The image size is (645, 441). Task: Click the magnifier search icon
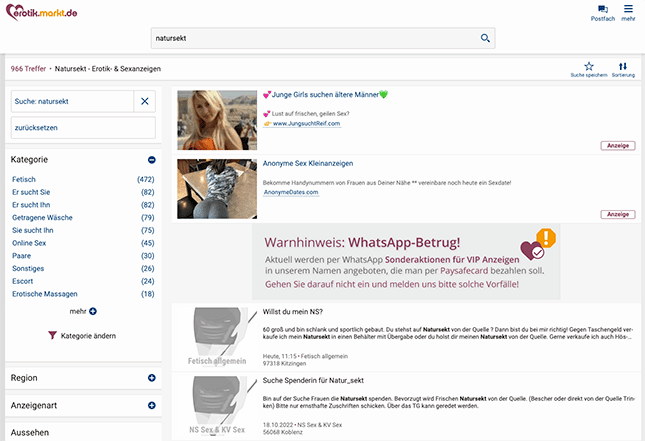[x=486, y=39]
